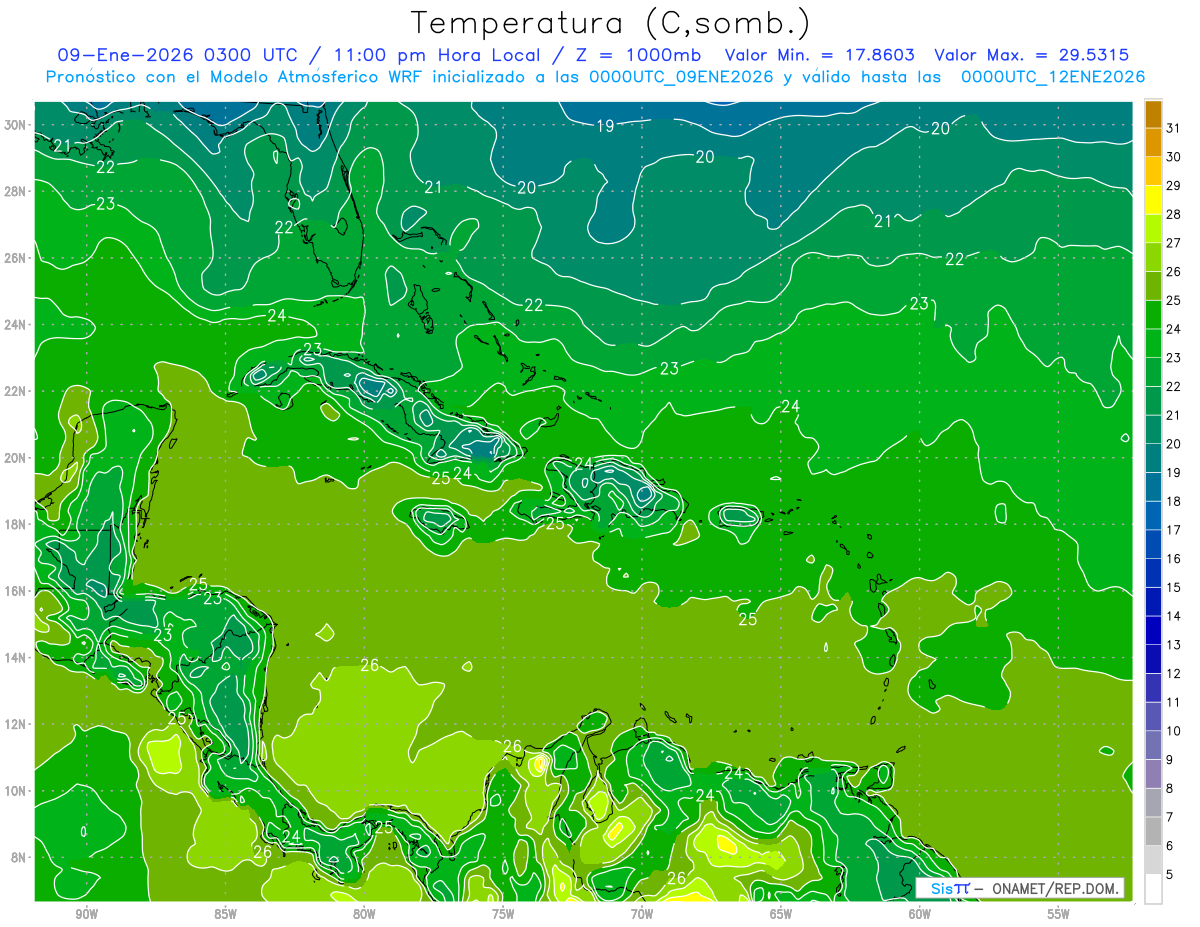Click the '14N' latitude label
Image resolution: width=1200 pixels, height=927 pixels.
tap(17, 658)
